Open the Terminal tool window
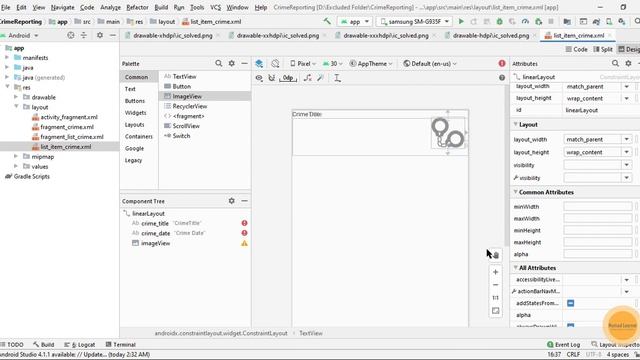640x360 pixels. tap(120, 344)
